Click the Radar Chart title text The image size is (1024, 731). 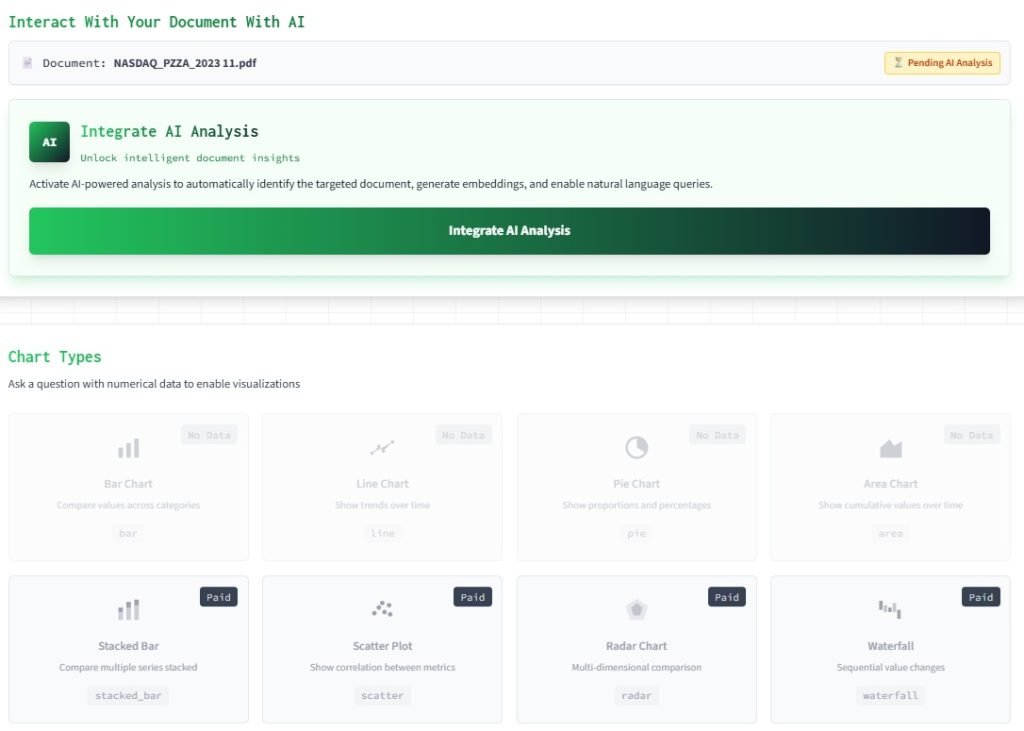tap(636, 646)
